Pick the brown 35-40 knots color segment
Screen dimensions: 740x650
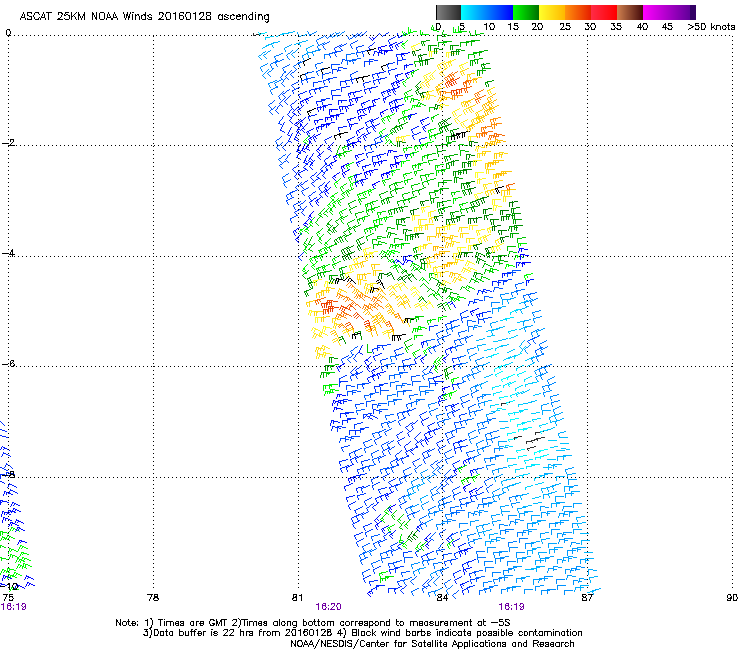coord(630,12)
